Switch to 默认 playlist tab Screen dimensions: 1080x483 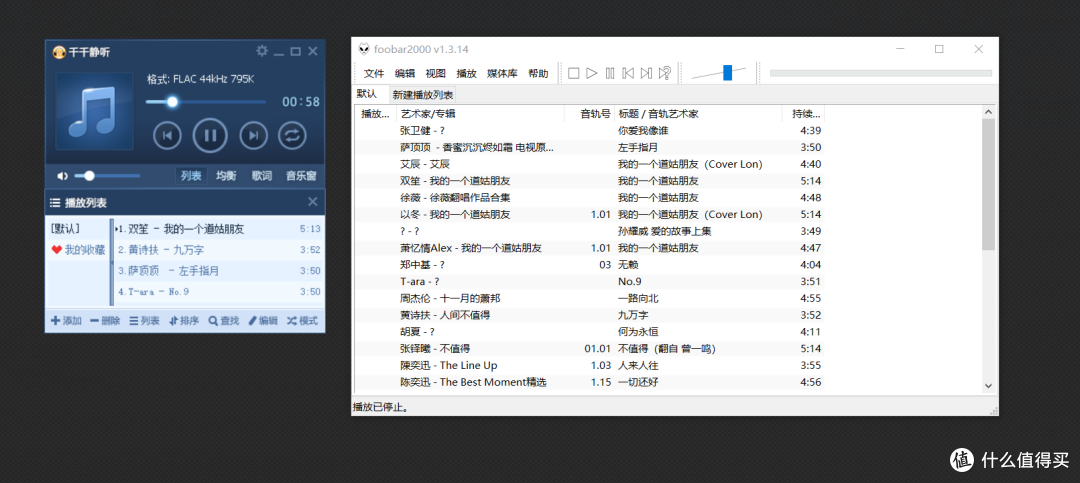tap(367, 94)
